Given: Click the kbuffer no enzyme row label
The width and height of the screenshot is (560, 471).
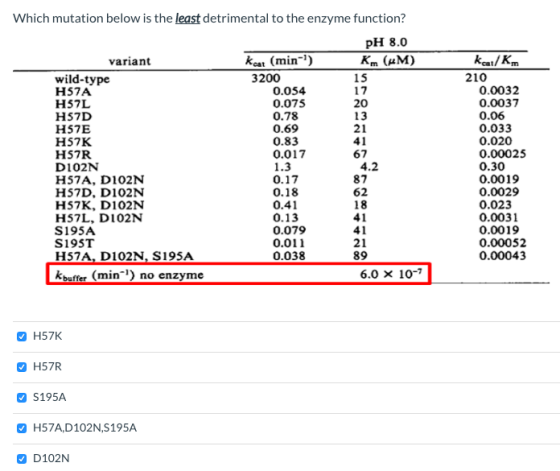Looking at the screenshot, I should 129,275.
